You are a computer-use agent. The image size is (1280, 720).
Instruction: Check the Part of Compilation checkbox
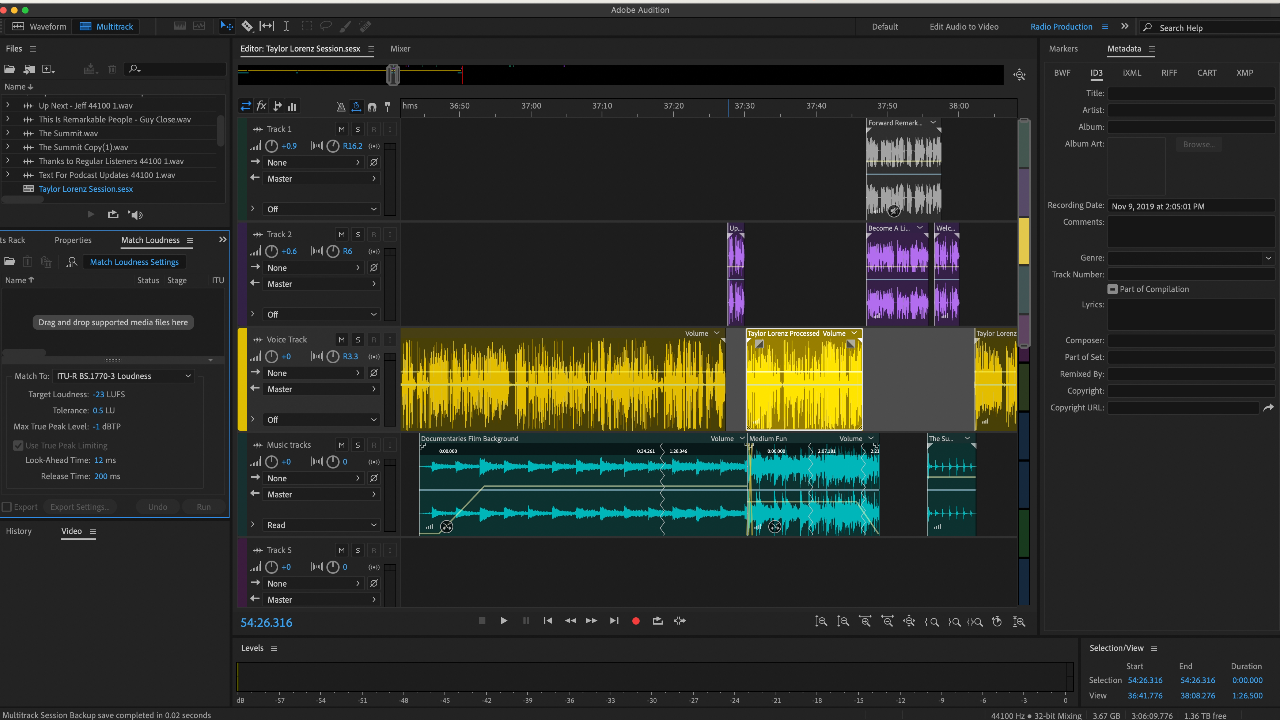(1113, 289)
